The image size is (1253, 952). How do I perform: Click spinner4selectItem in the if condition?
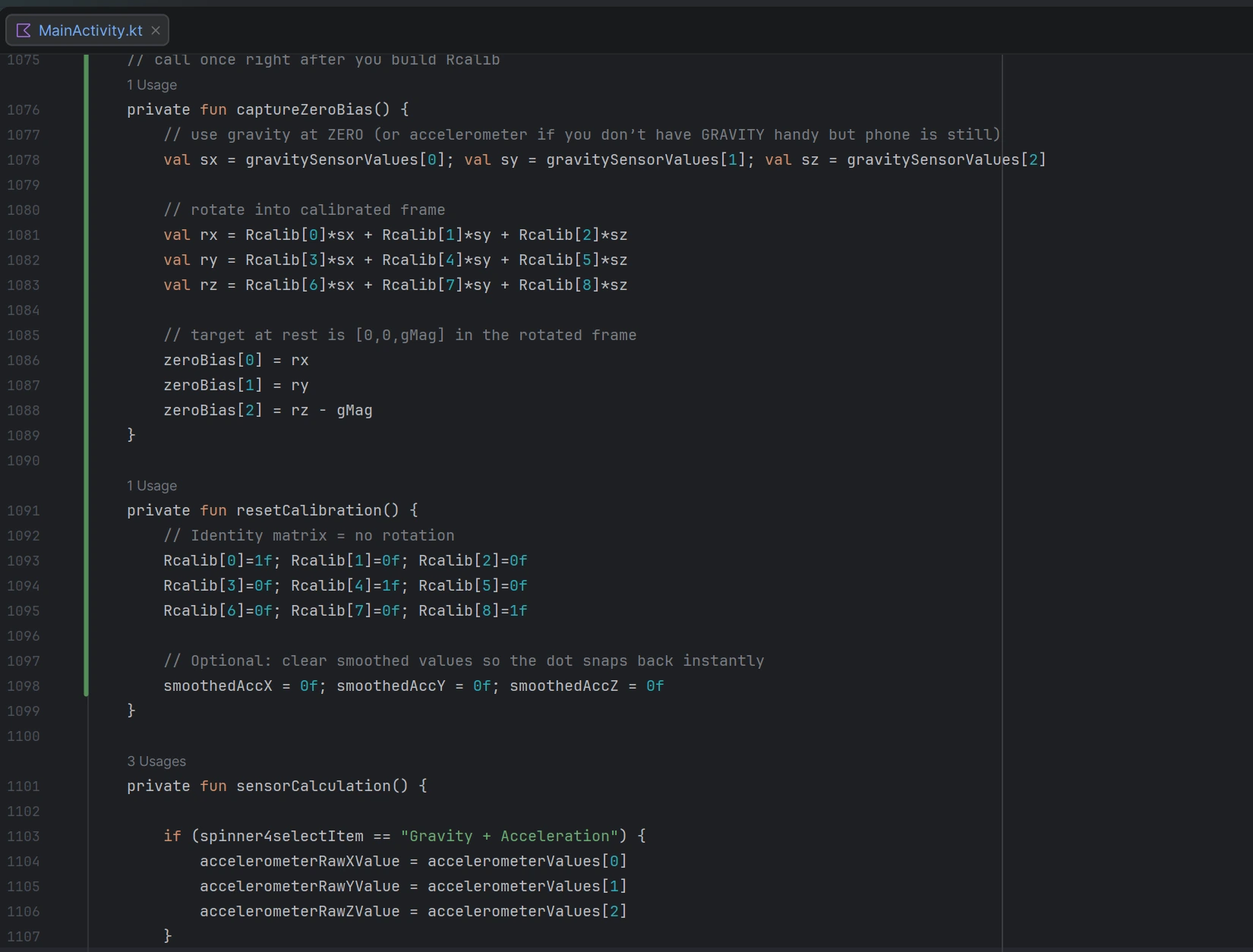click(282, 836)
